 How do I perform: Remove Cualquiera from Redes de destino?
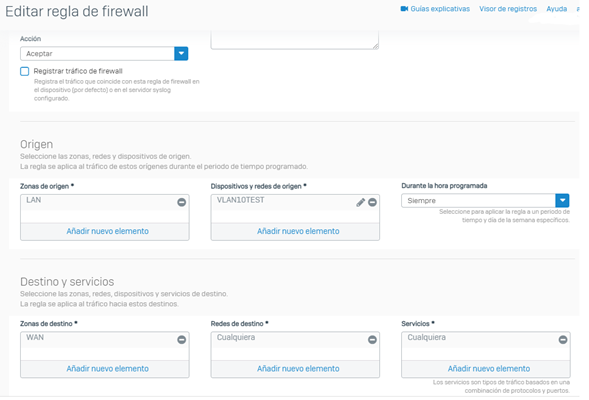pyautogui.click(x=372, y=340)
